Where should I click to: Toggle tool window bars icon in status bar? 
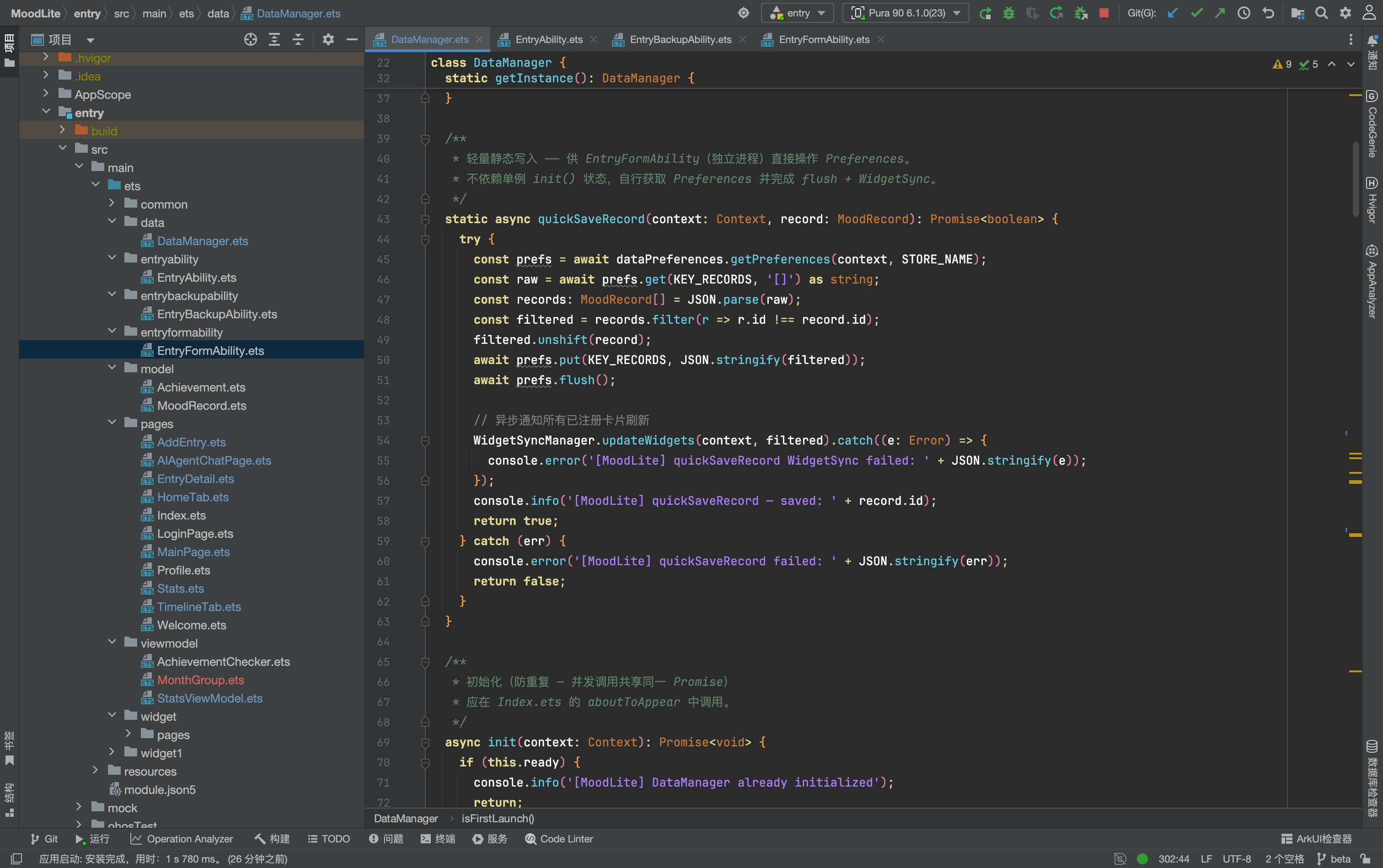(x=16, y=859)
